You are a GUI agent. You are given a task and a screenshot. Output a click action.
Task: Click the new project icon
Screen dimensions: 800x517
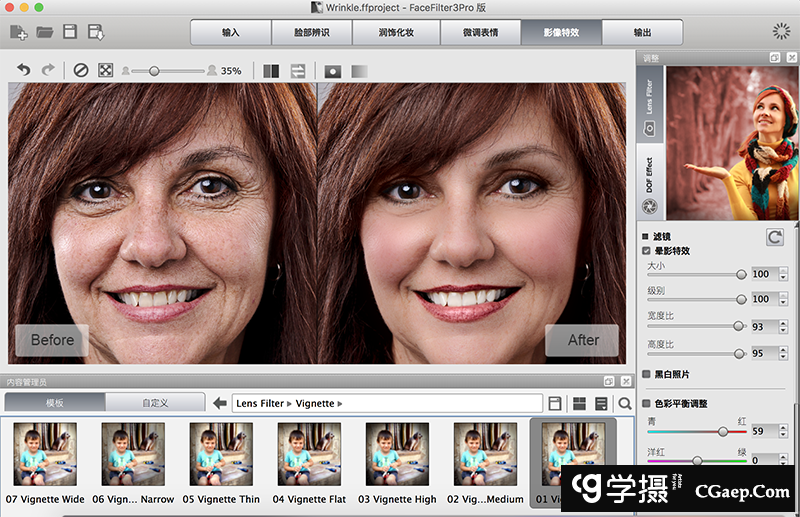click(19, 32)
